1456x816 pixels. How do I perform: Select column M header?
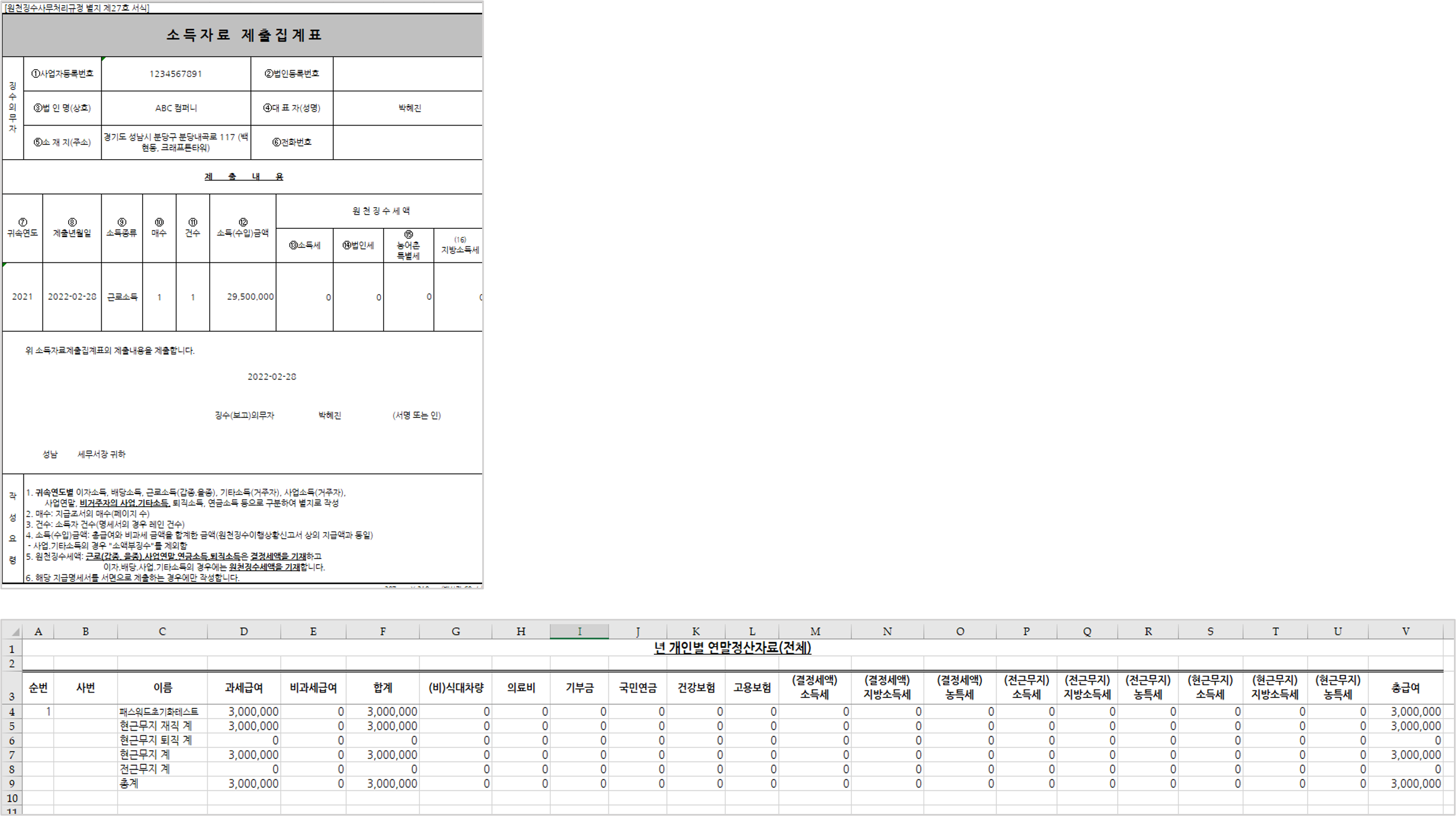click(x=815, y=632)
